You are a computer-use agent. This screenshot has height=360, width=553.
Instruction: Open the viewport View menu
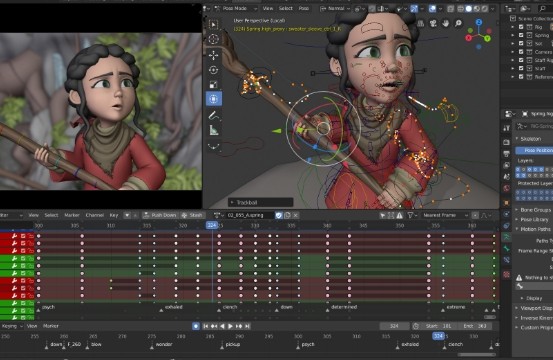click(x=268, y=8)
